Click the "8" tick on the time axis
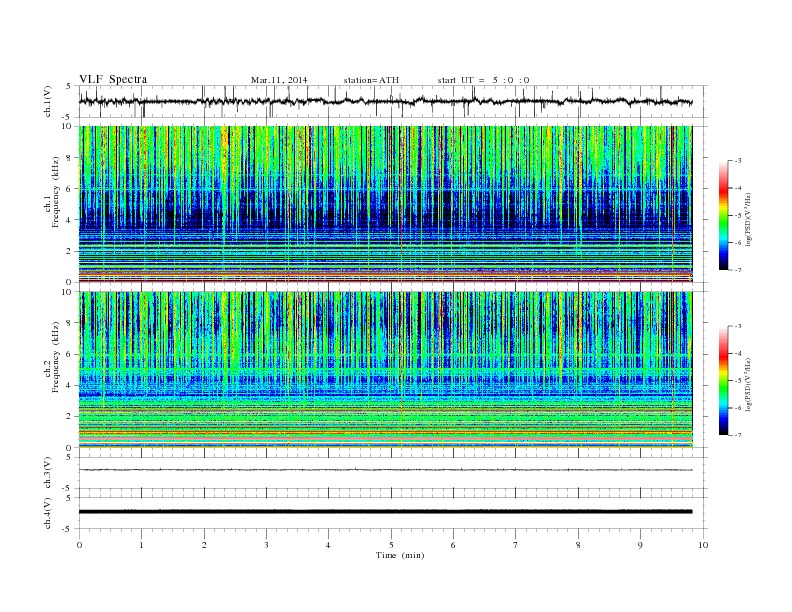The image size is (792, 612). pos(578,545)
